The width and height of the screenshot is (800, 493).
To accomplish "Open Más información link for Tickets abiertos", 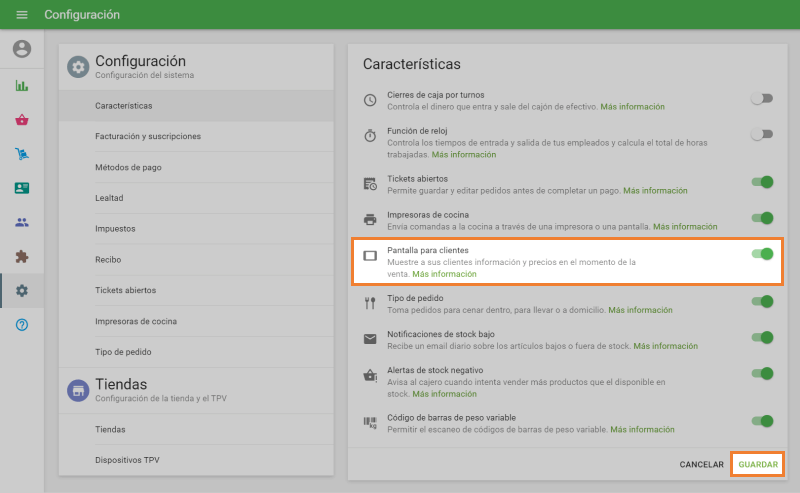I will 655,190.
